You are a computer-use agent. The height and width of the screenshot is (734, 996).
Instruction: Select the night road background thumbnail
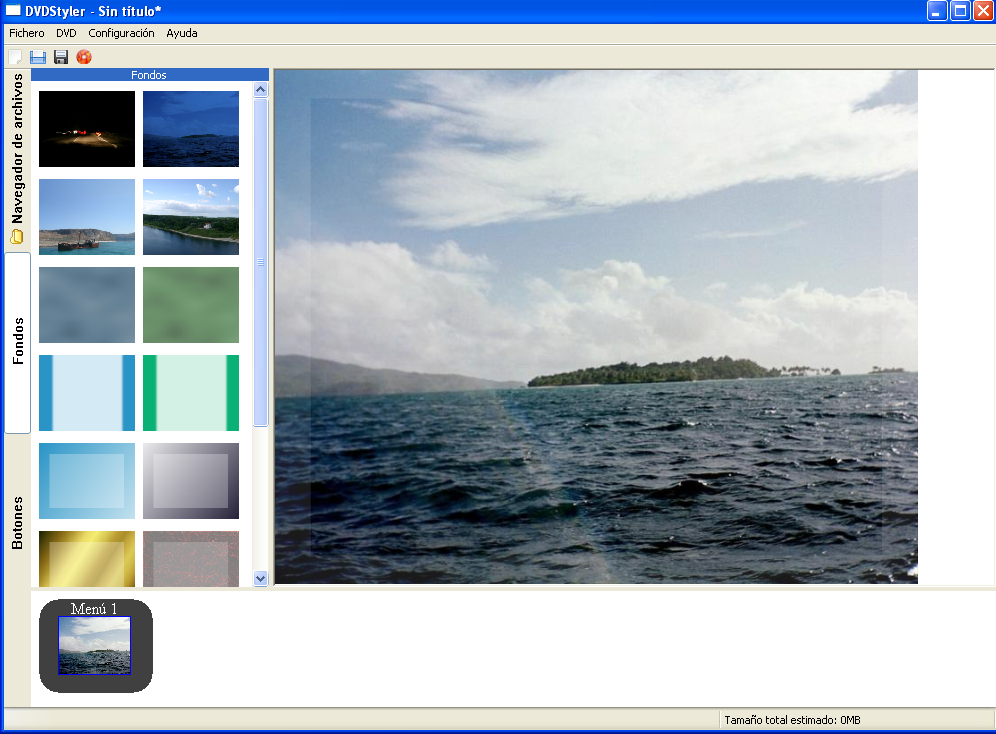pos(87,129)
